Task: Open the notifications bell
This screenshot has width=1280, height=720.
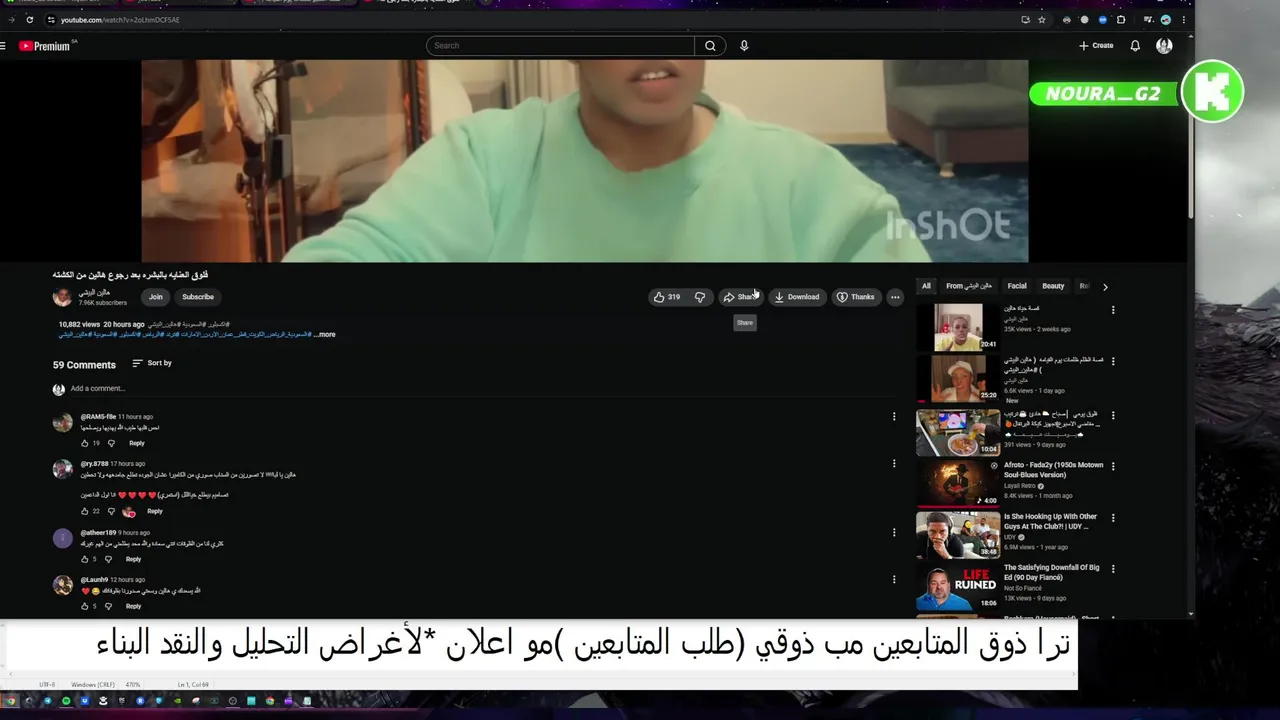Action: [x=1135, y=46]
